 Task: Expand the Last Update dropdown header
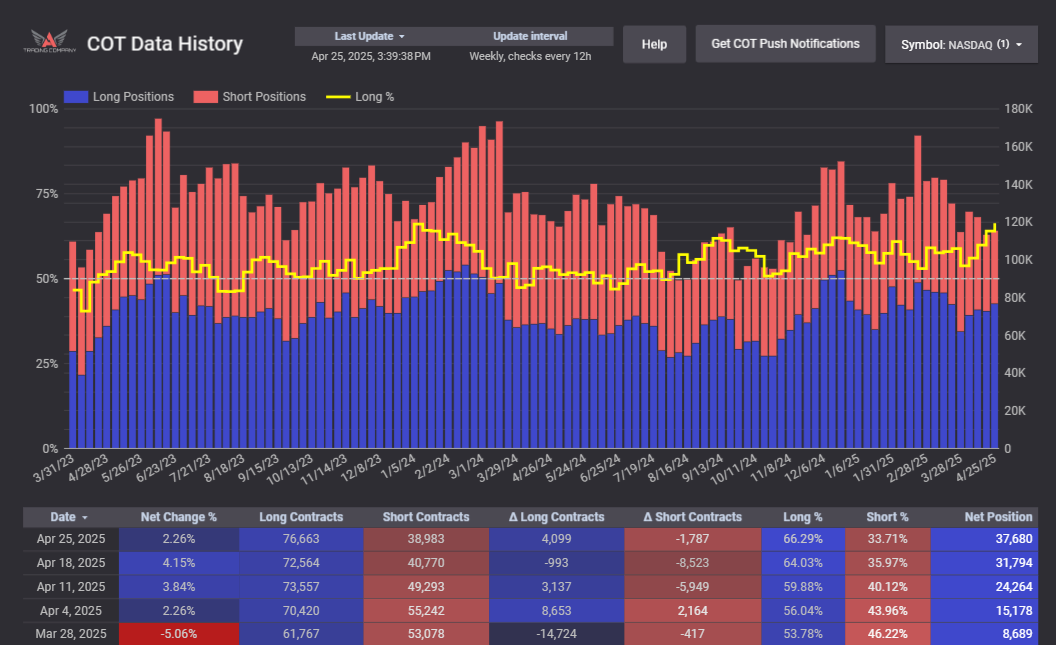[x=370, y=36]
